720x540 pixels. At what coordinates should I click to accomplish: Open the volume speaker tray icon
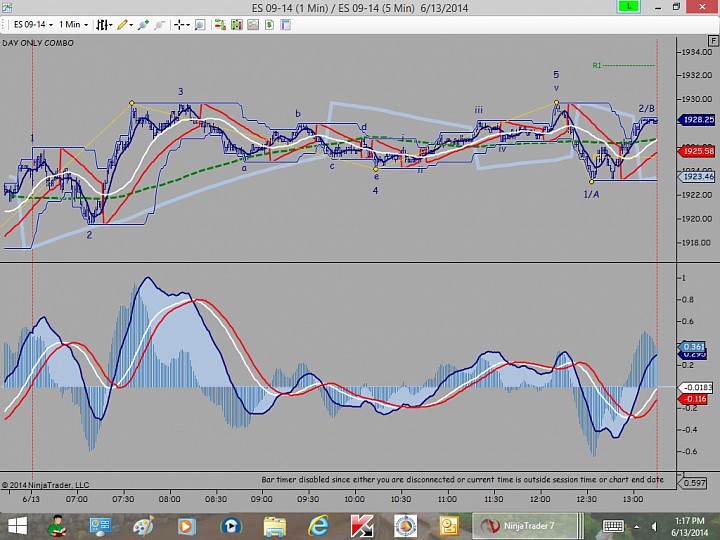(x=654, y=526)
